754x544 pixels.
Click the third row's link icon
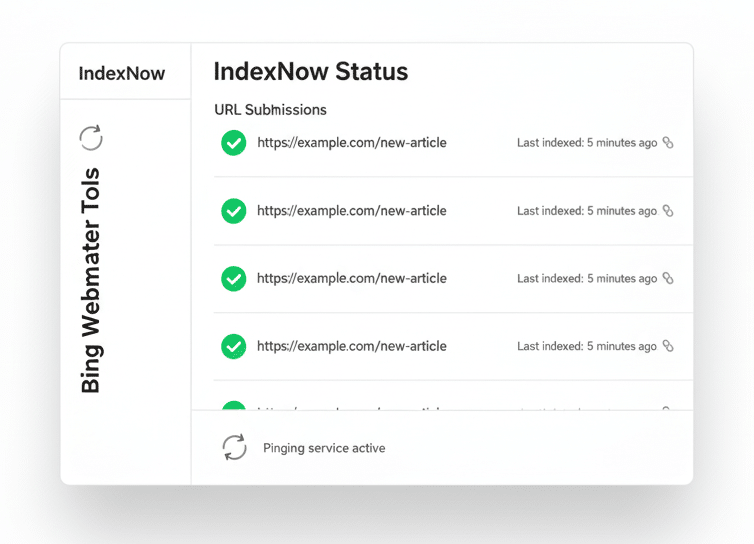pos(668,278)
